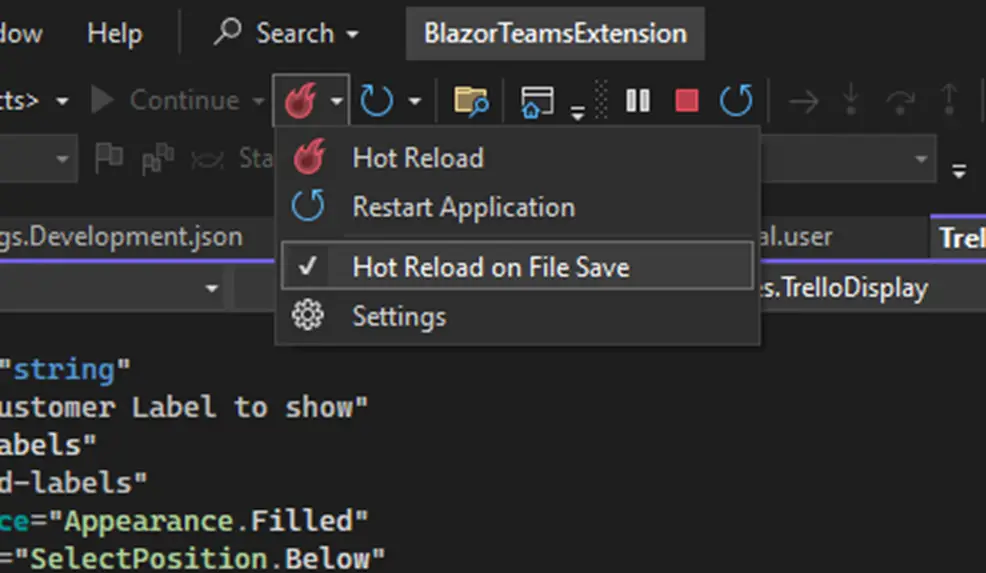Choose Restart Application menu entry
This screenshot has width=986, height=573.
click(463, 208)
